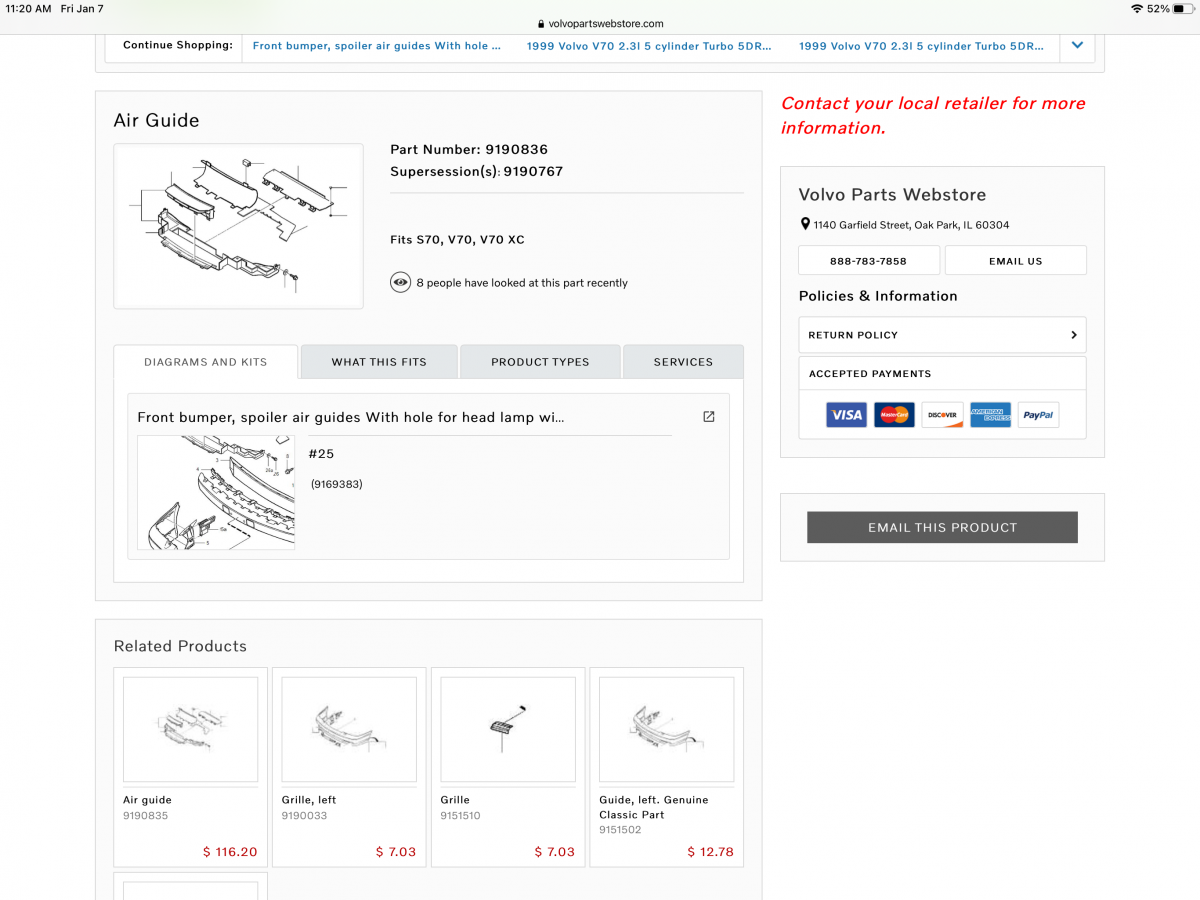This screenshot has height=900, width=1200.
Task: Open the Grille, left 9190033 related product
Action: 349,765
